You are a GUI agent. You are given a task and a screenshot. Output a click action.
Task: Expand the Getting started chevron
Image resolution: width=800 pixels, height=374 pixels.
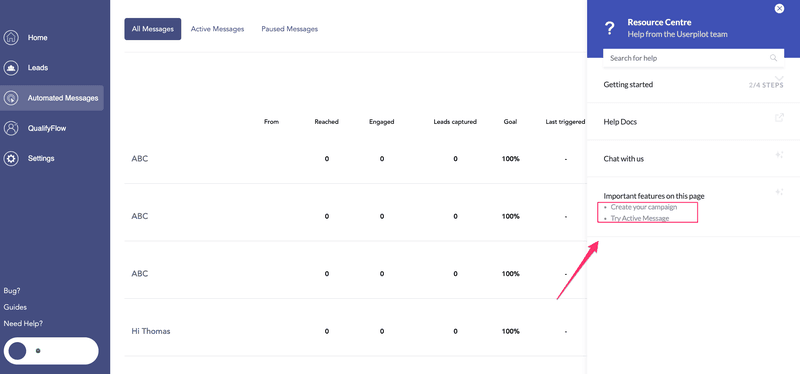(779, 78)
